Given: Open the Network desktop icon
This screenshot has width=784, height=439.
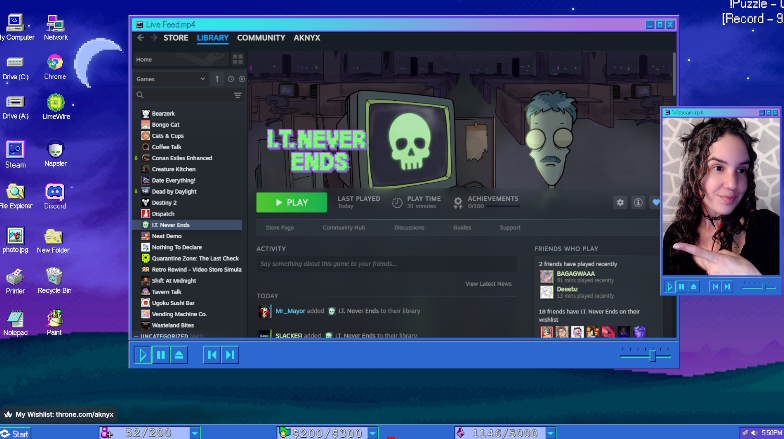Looking at the screenshot, I should point(55,27).
